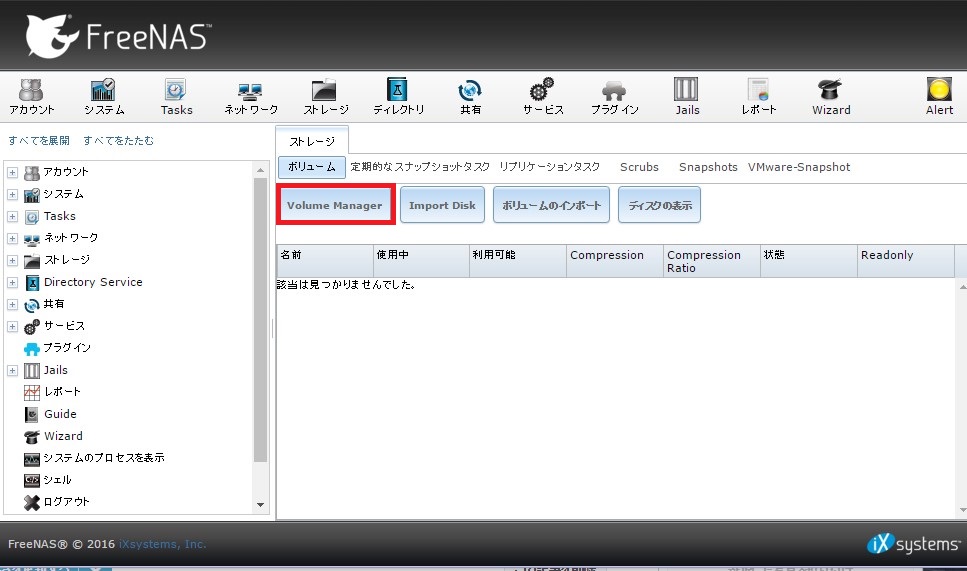Open the ディレクトリ toolbar icon
967x571 pixels.
click(x=398, y=97)
